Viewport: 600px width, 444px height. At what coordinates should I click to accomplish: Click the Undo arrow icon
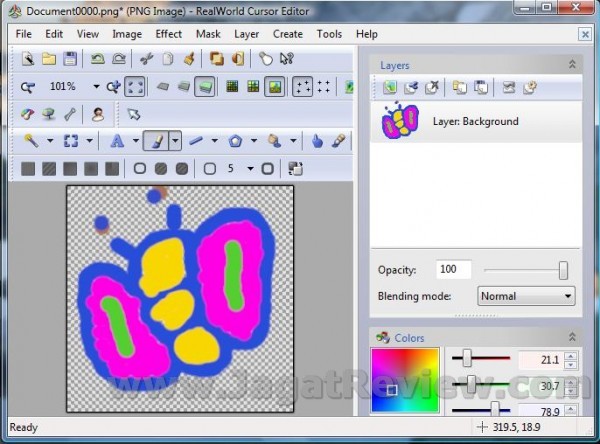(98, 60)
